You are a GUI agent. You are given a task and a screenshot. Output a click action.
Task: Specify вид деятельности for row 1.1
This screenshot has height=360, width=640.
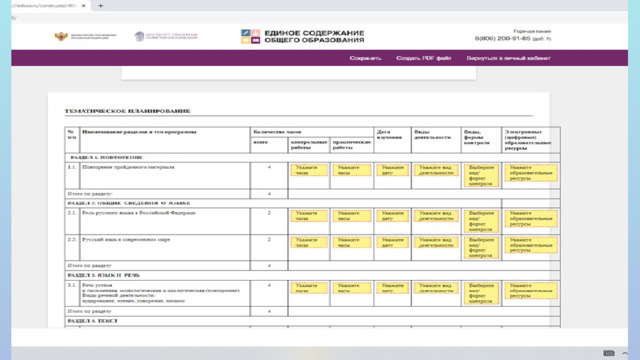pyautogui.click(x=436, y=170)
